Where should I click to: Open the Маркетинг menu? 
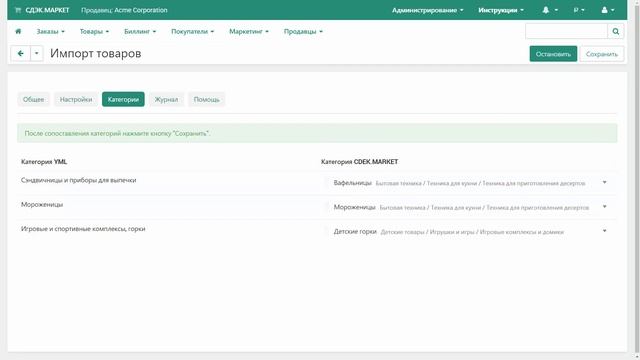249,31
